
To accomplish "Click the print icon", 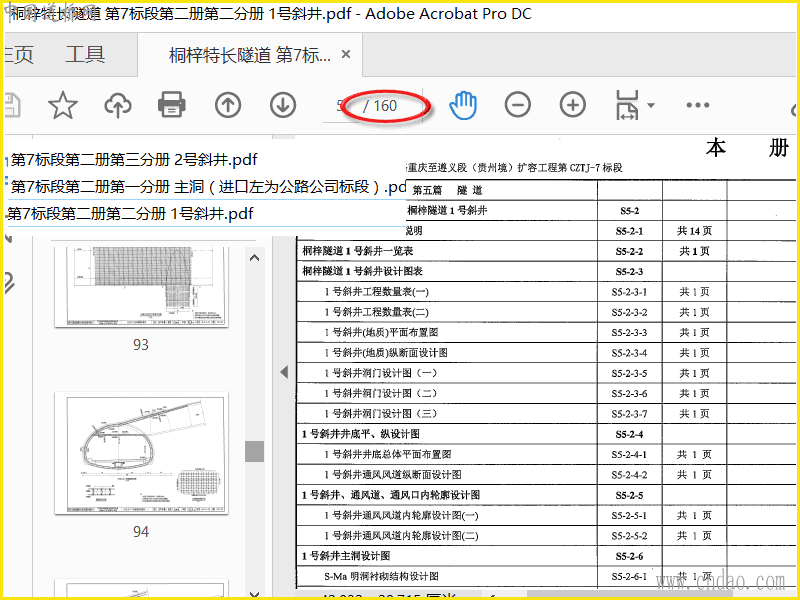I will [172, 105].
